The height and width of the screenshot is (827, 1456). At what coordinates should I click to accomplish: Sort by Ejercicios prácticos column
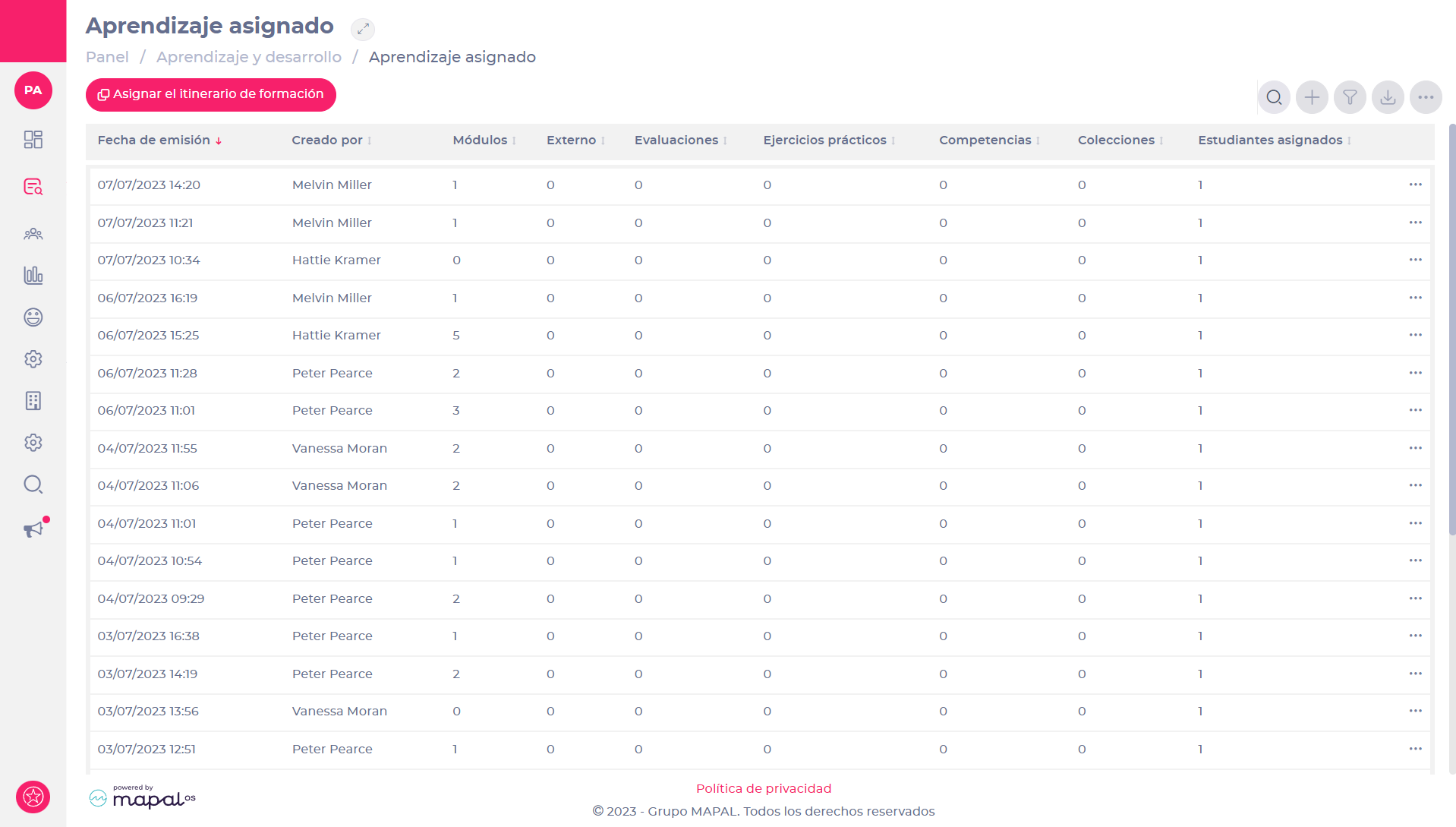click(829, 140)
